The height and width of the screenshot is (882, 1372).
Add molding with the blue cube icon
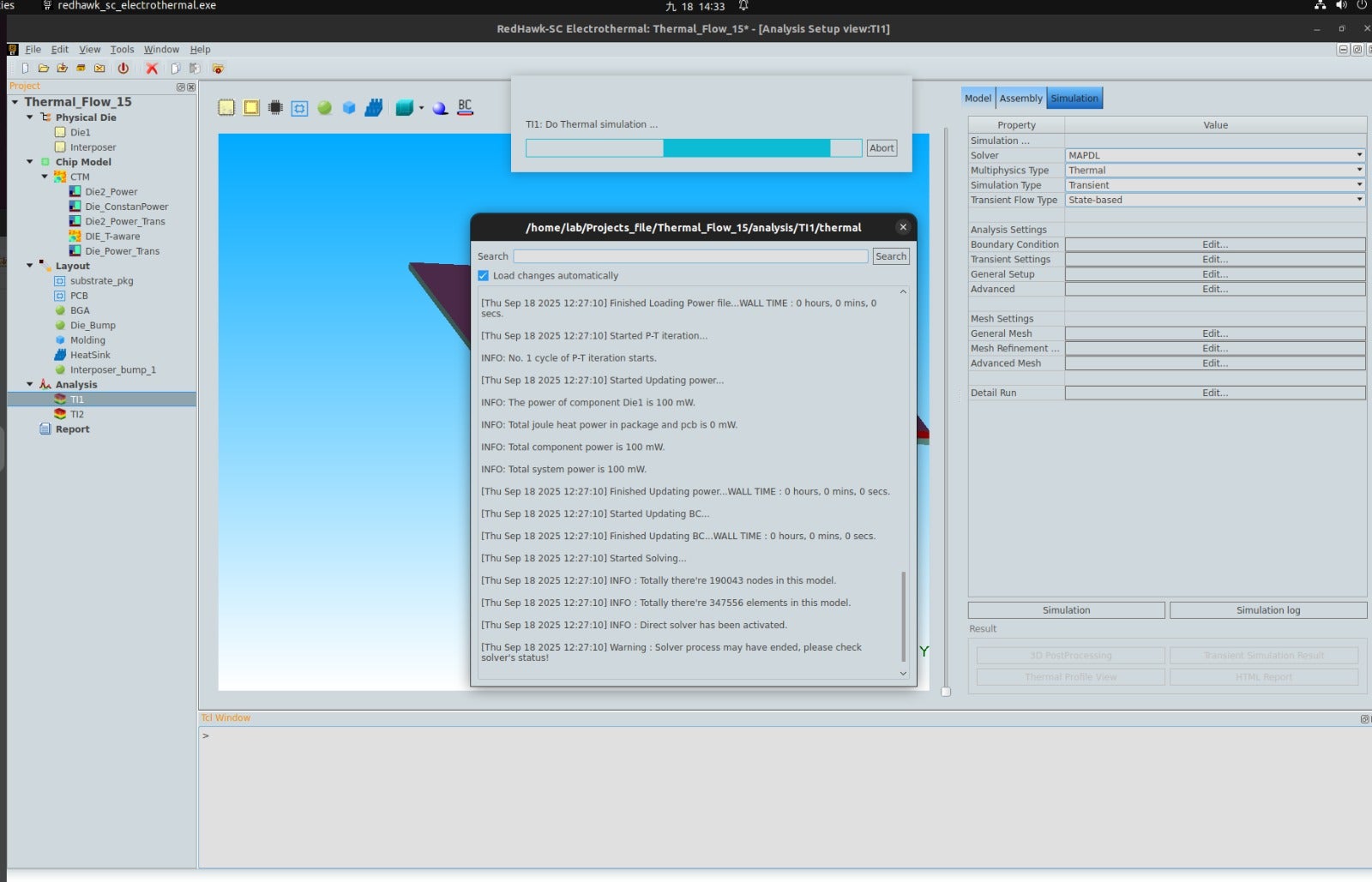click(x=349, y=108)
